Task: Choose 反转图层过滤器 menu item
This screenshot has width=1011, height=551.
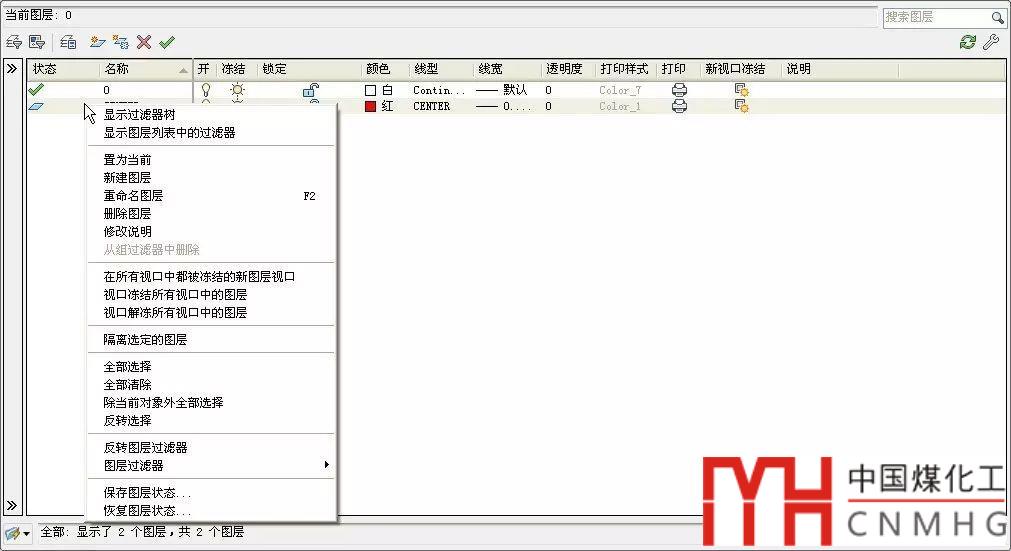Action: click(145, 448)
